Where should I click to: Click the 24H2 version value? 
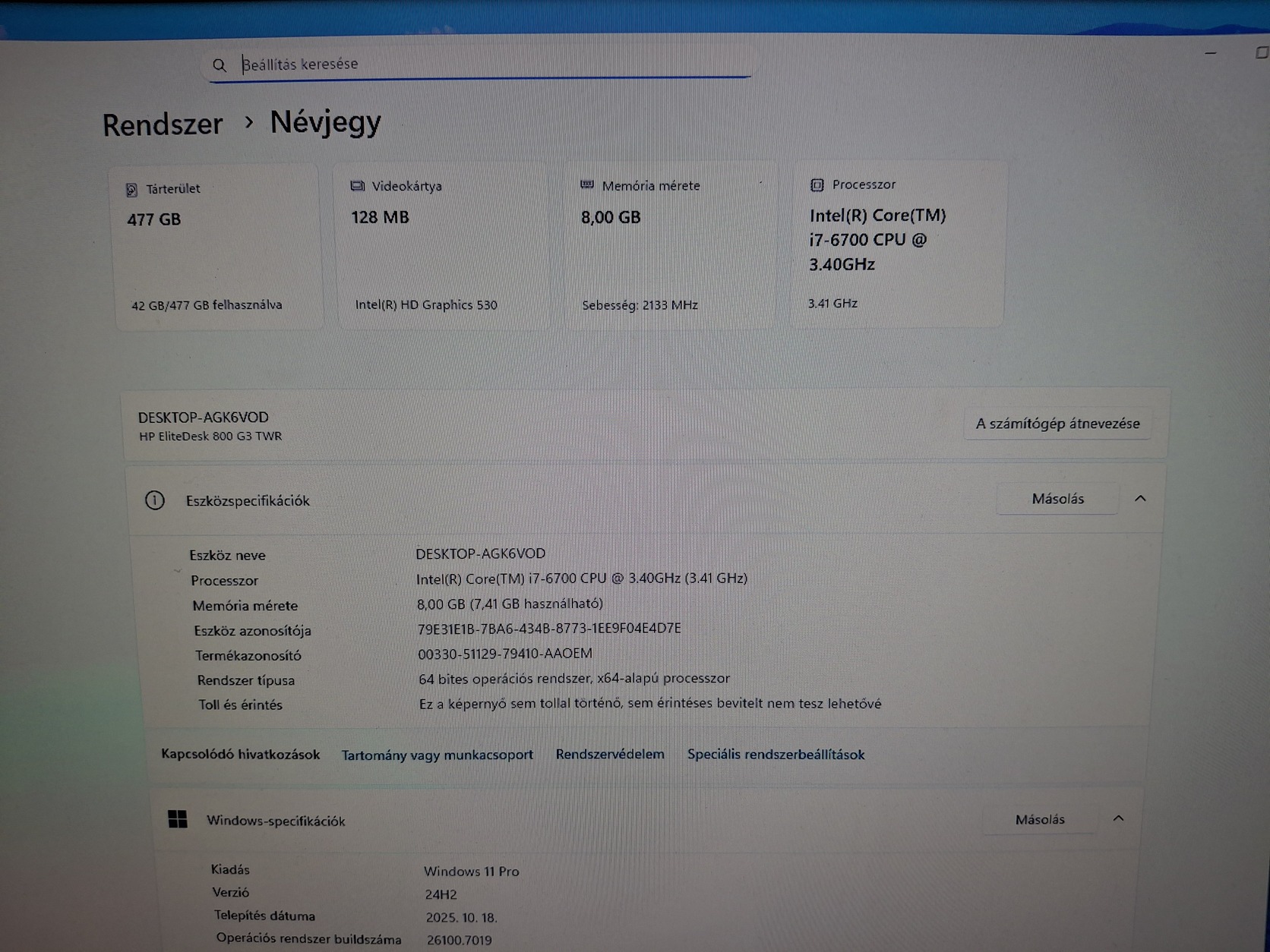441,894
